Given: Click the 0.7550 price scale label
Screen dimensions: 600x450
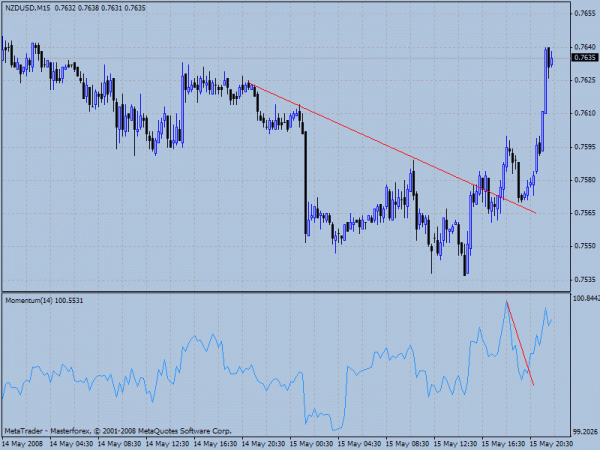Looking at the screenshot, I should pos(585,246).
